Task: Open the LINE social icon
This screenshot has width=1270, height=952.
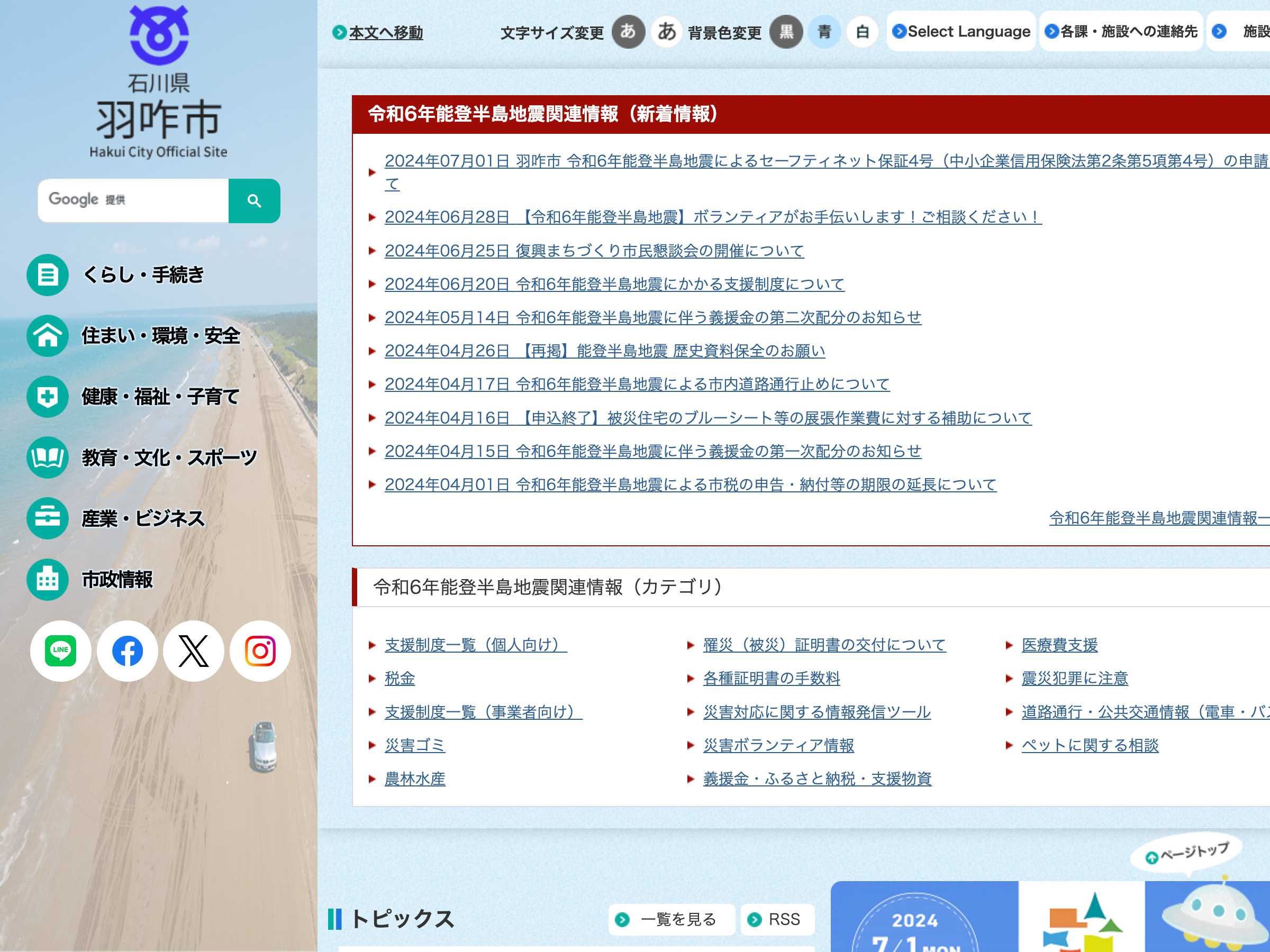Action: (x=61, y=651)
